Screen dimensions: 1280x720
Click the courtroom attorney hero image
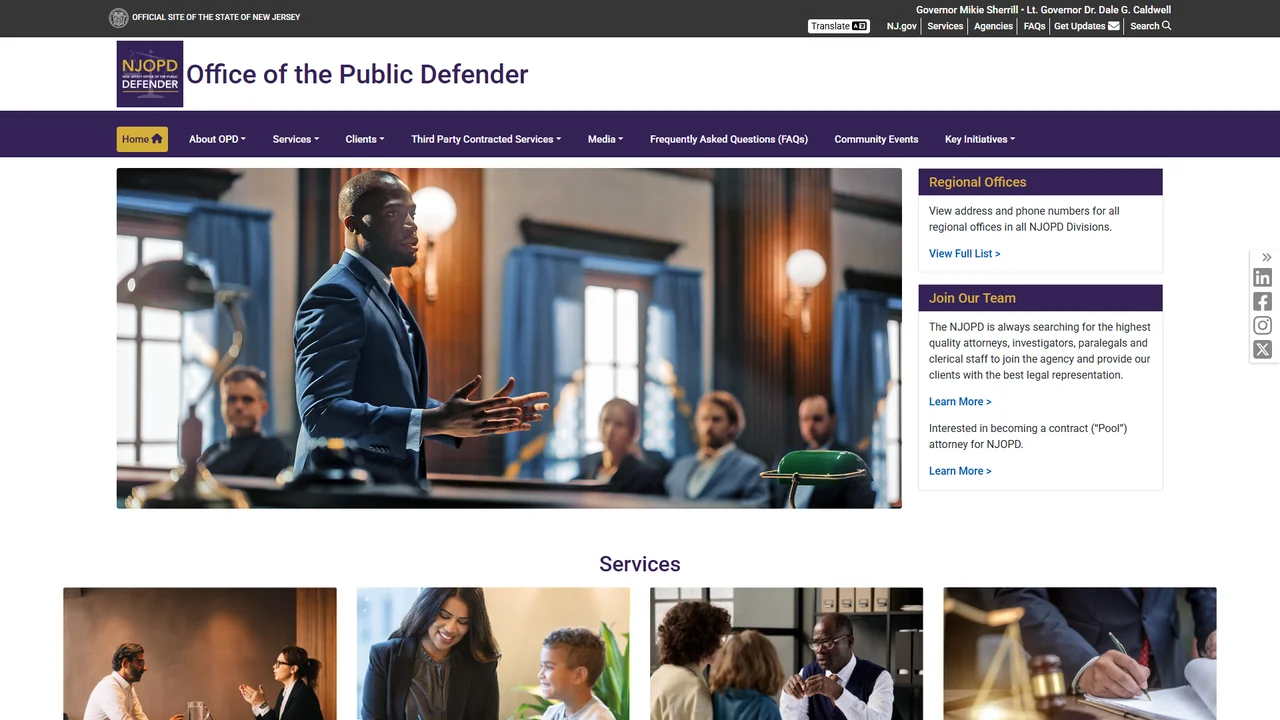(509, 338)
